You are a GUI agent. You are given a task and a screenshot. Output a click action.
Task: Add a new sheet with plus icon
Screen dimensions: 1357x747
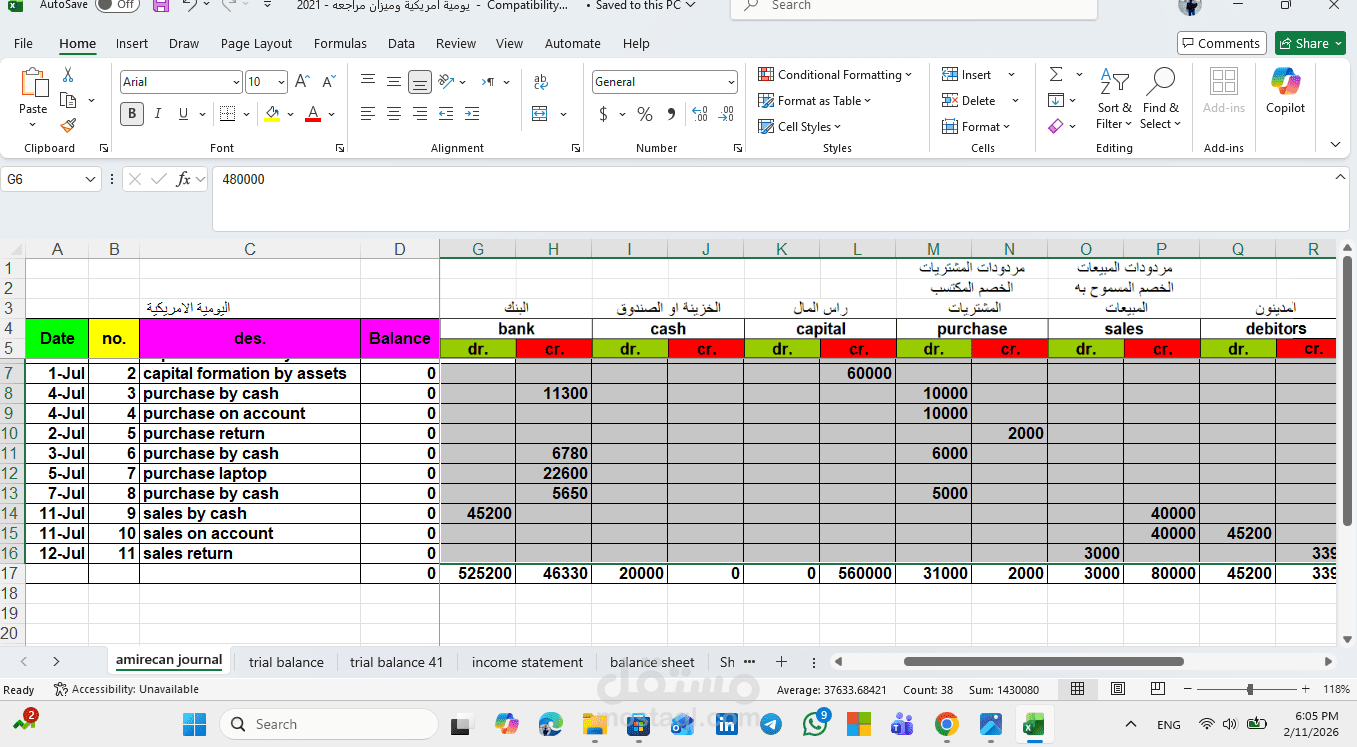(782, 662)
